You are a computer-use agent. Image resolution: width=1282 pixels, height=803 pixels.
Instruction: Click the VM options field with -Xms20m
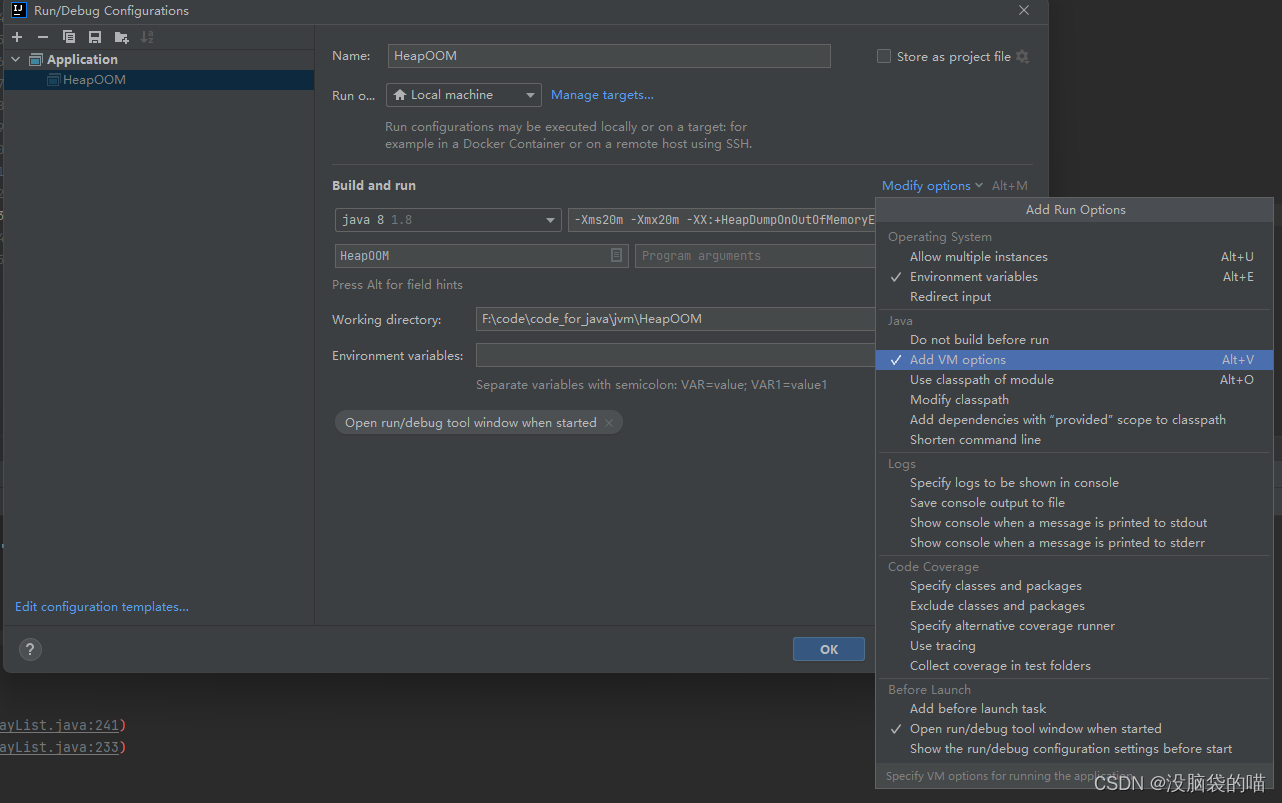click(722, 220)
